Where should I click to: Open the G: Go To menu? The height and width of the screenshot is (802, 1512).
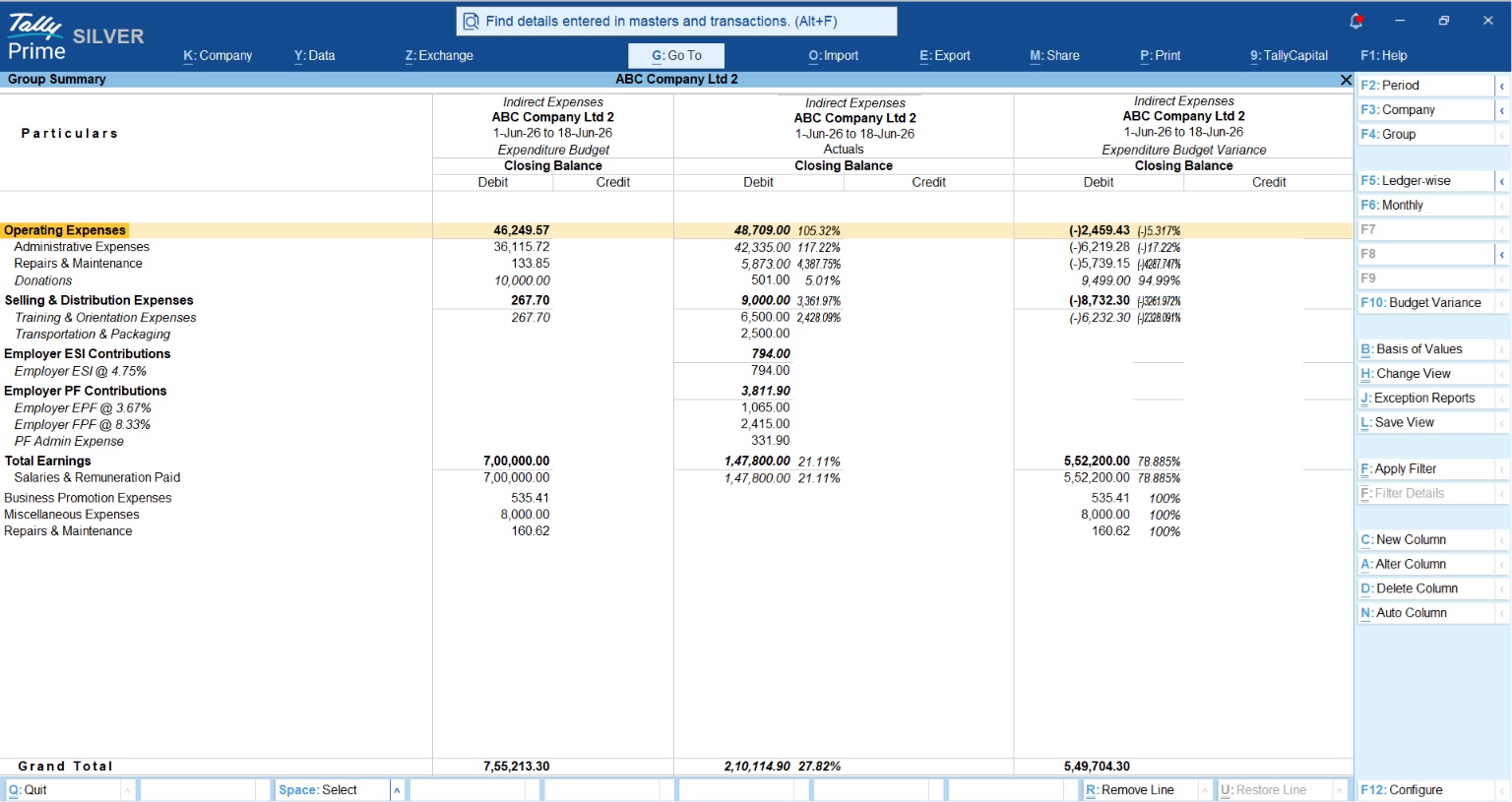click(676, 56)
